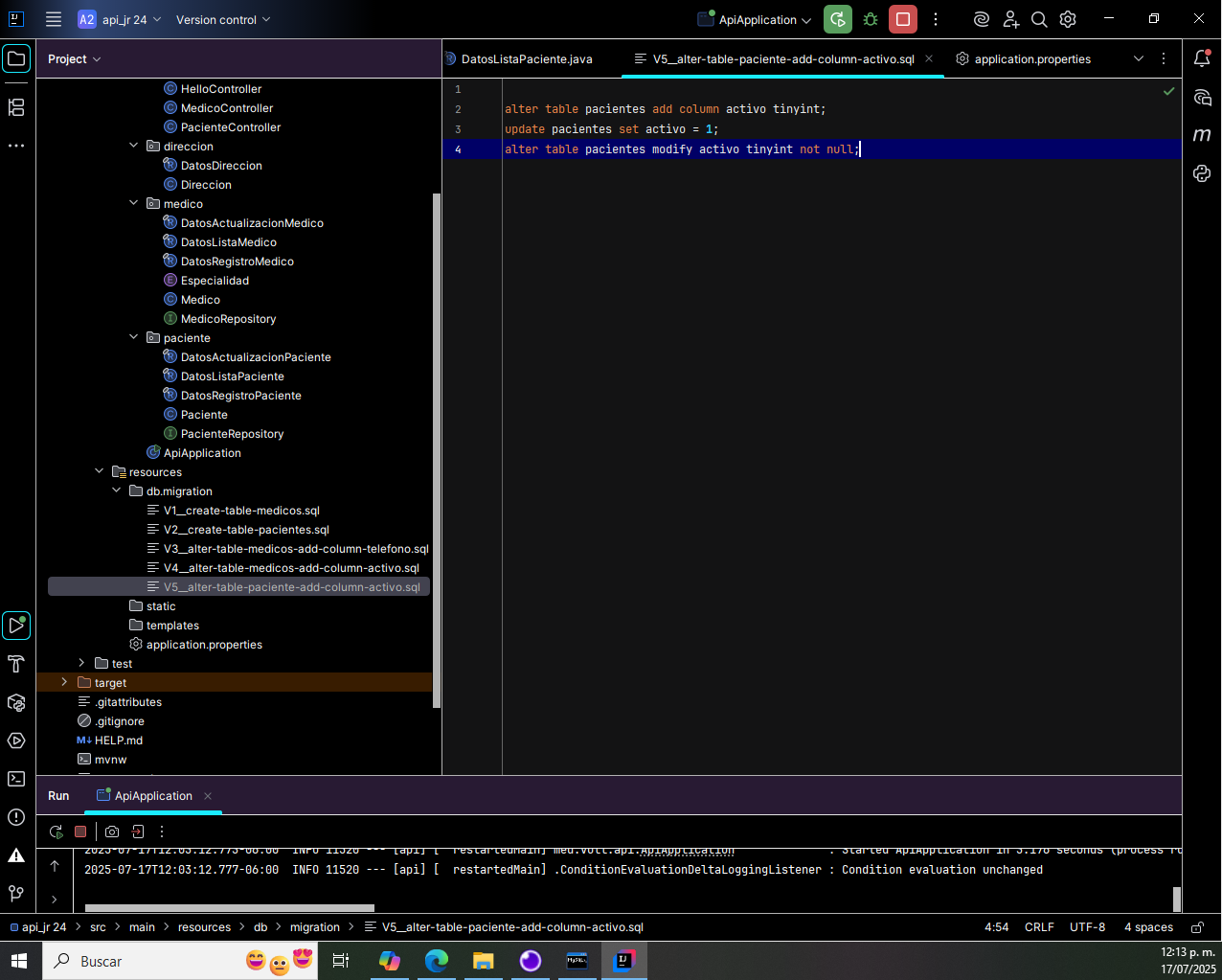Image resolution: width=1222 pixels, height=980 pixels.
Task: Click migration in breadcrumb path
Action: [x=315, y=927]
